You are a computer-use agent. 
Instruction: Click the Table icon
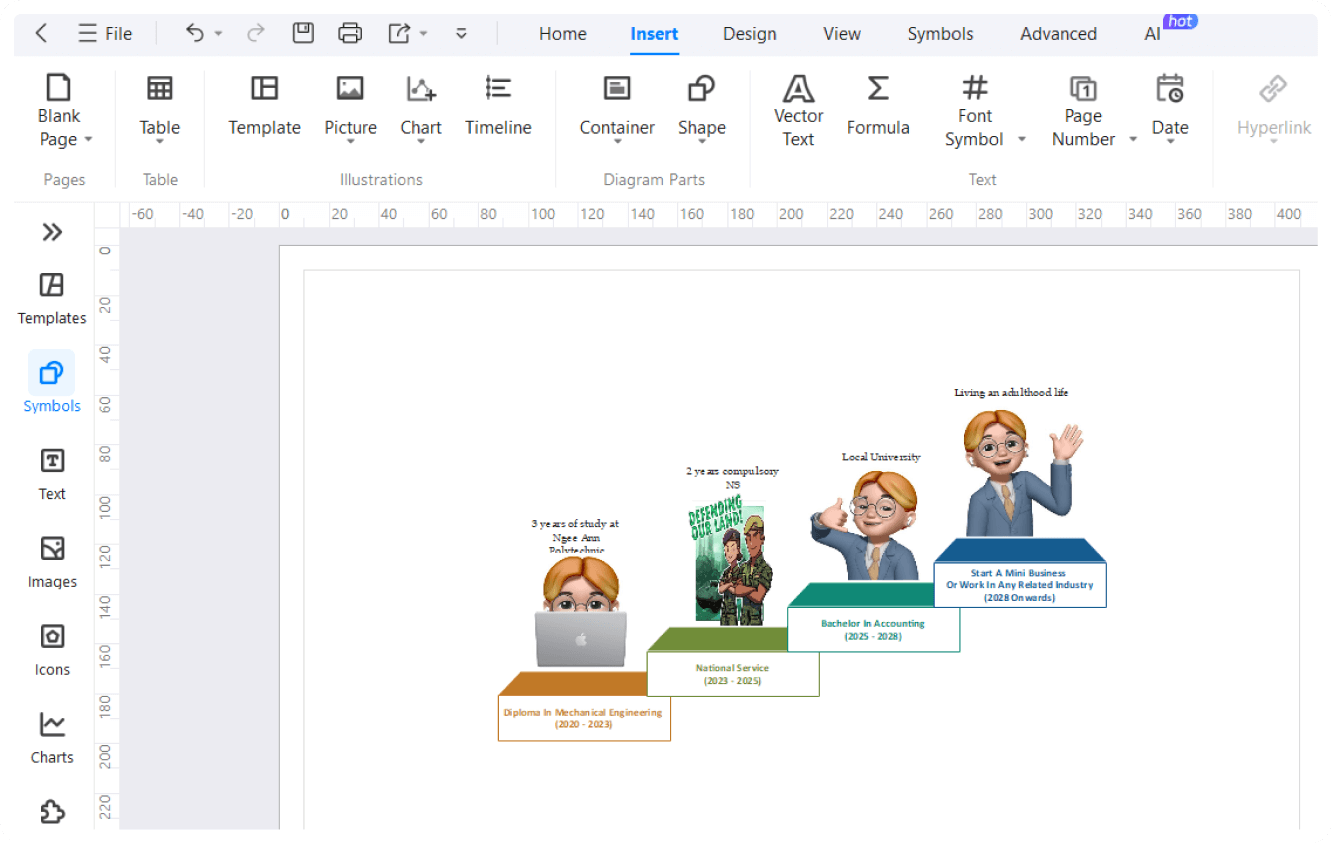(x=160, y=88)
